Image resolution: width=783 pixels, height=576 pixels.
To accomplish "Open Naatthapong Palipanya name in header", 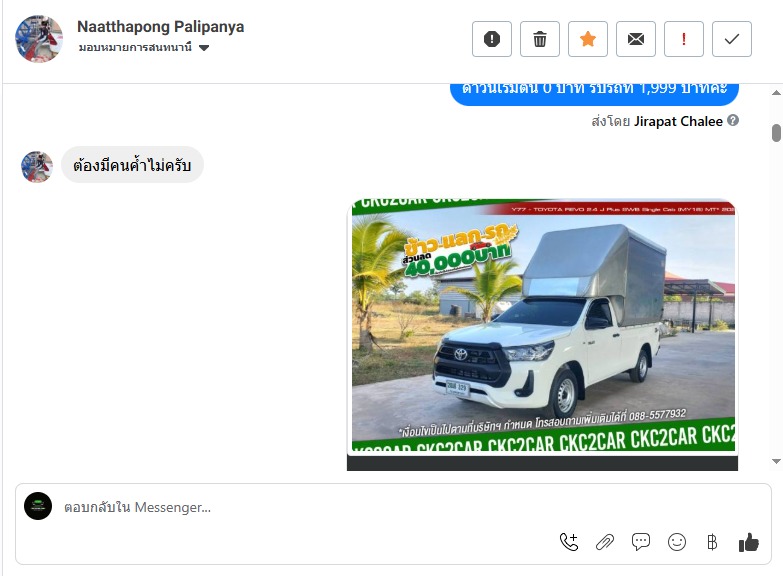I will (x=160, y=26).
